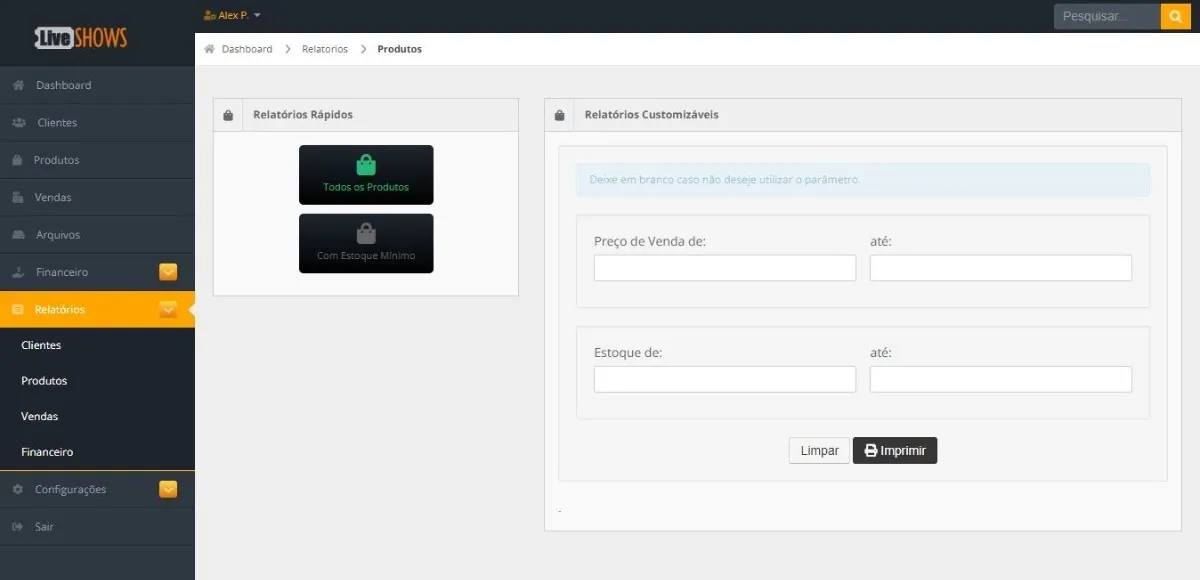Click the orange search magnifier button
1200x580 pixels.
click(1175, 16)
